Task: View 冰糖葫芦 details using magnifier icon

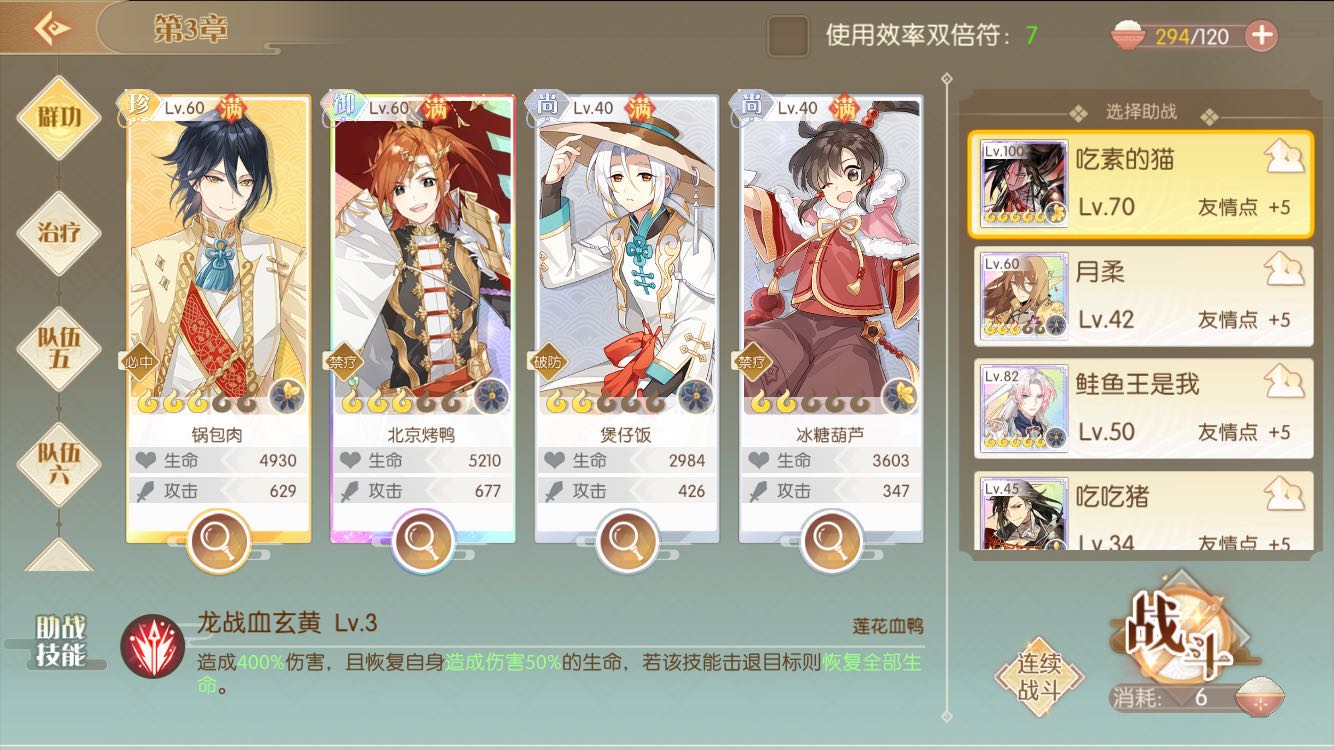Action: (830, 541)
